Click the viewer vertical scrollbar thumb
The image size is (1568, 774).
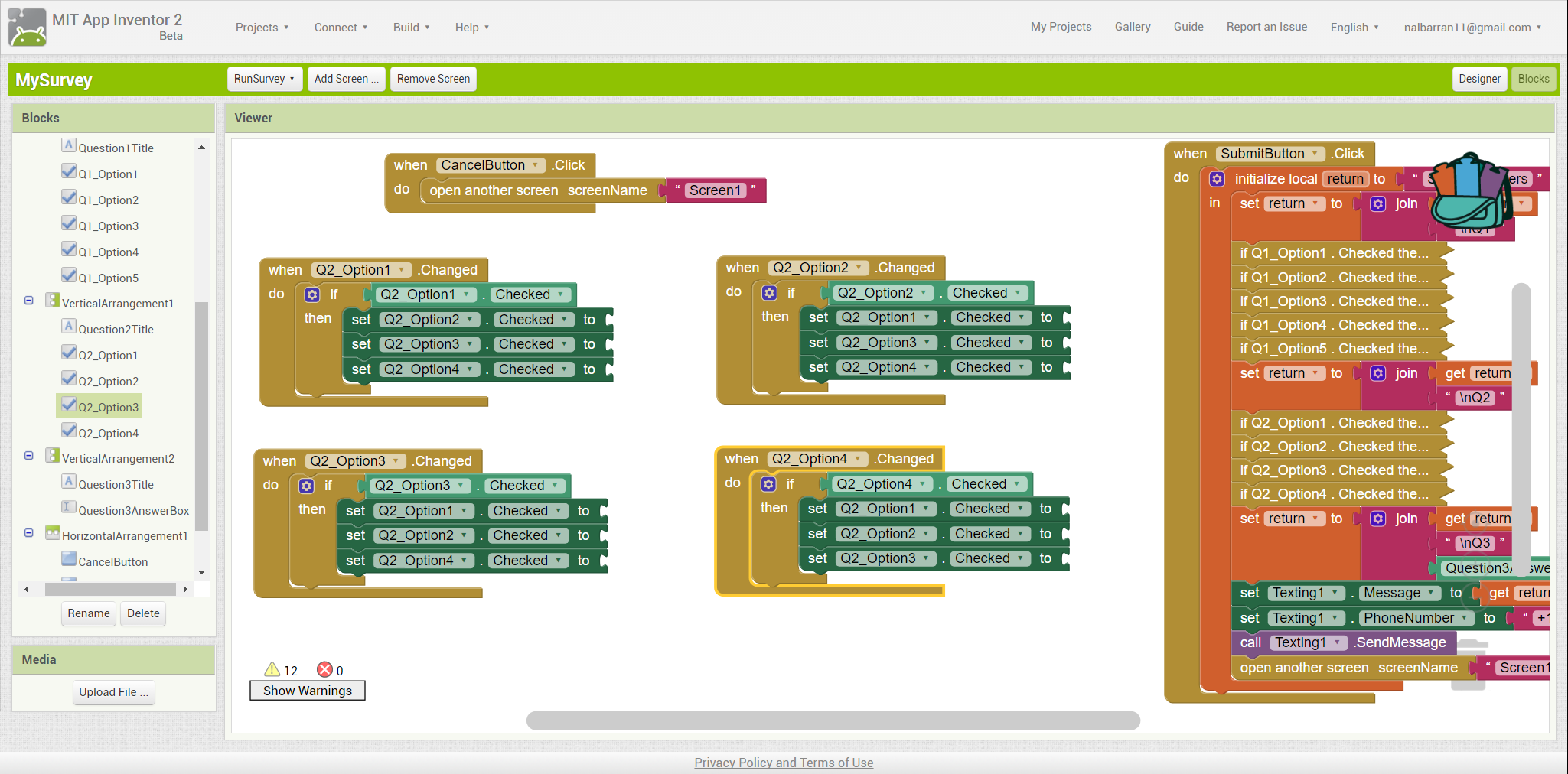click(x=1521, y=428)
